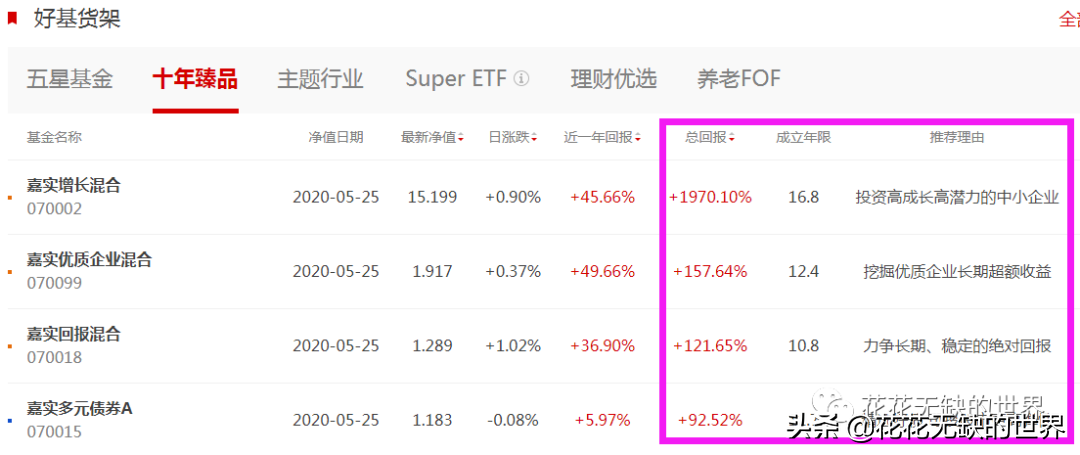
Task: Sort by 日涨跌 using its arrow
Action: tap(535, 138)
